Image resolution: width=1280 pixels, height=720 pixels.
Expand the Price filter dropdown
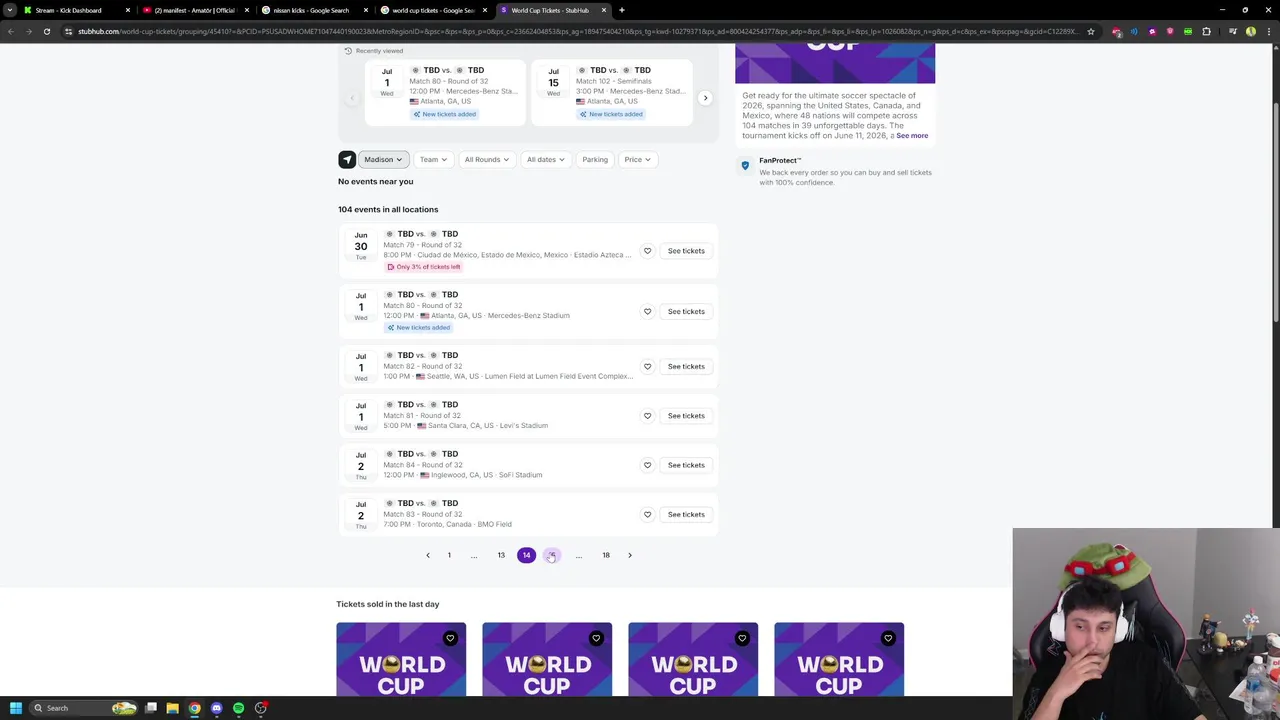(637, 159)
